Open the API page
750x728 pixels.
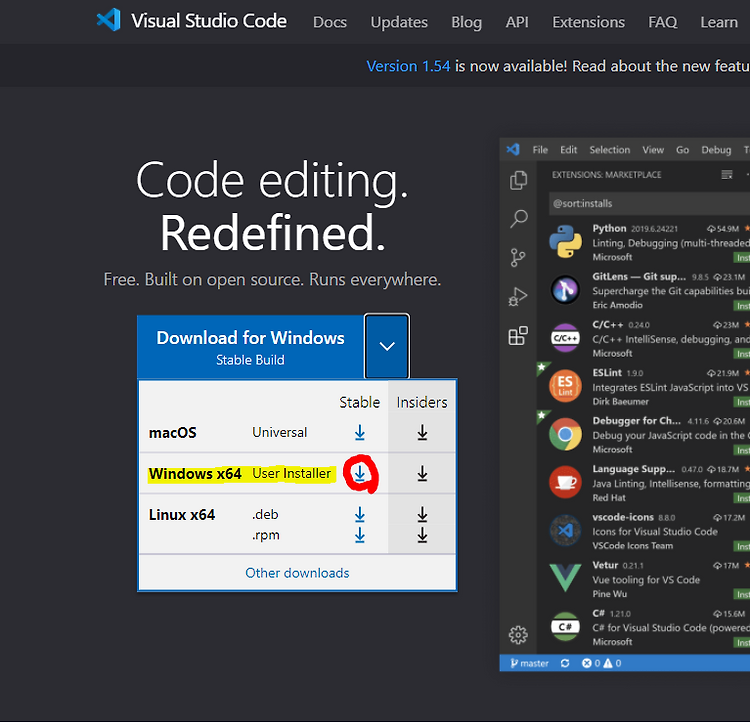coord(517,22)
